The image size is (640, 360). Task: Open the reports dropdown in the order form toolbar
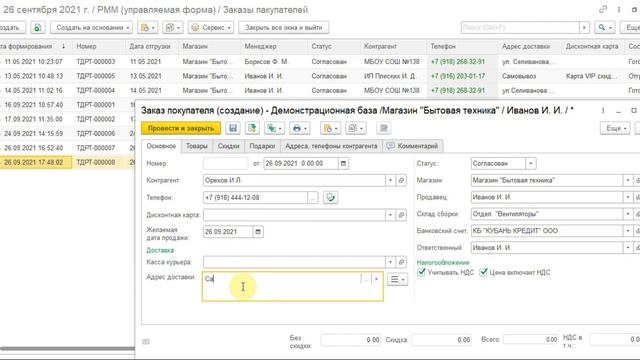click(x=356, y=128)
